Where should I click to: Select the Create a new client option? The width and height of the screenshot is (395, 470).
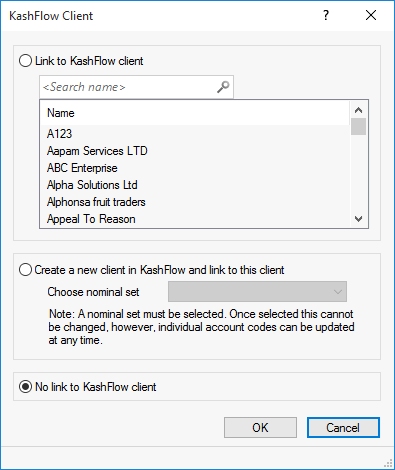pyautogui.click(x=25, y=270)
